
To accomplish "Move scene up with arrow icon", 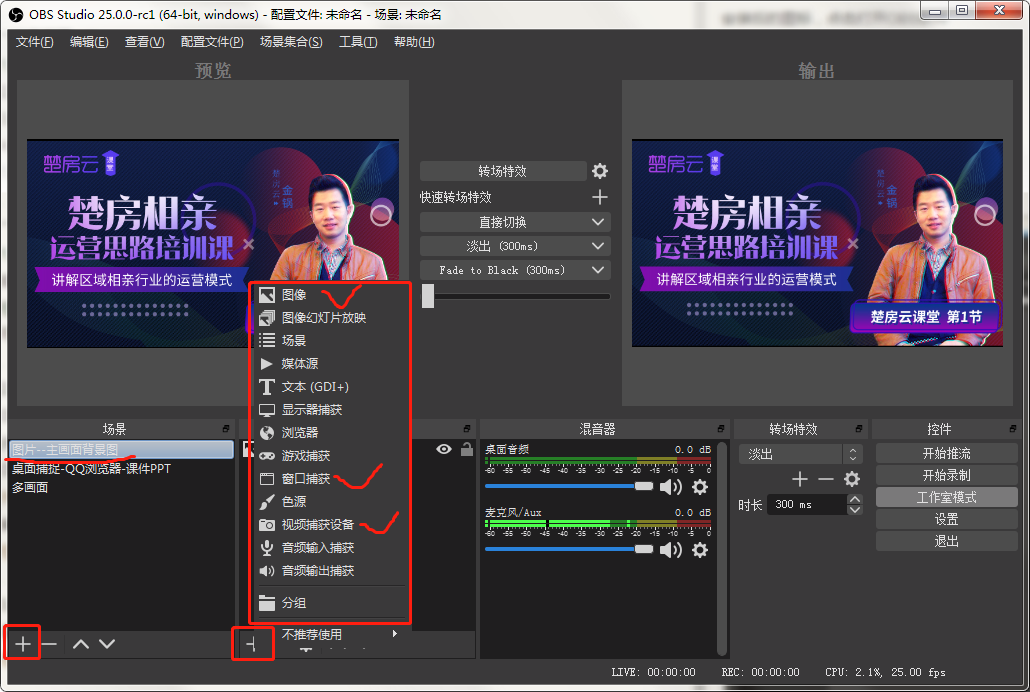I will tap(81, 644).
